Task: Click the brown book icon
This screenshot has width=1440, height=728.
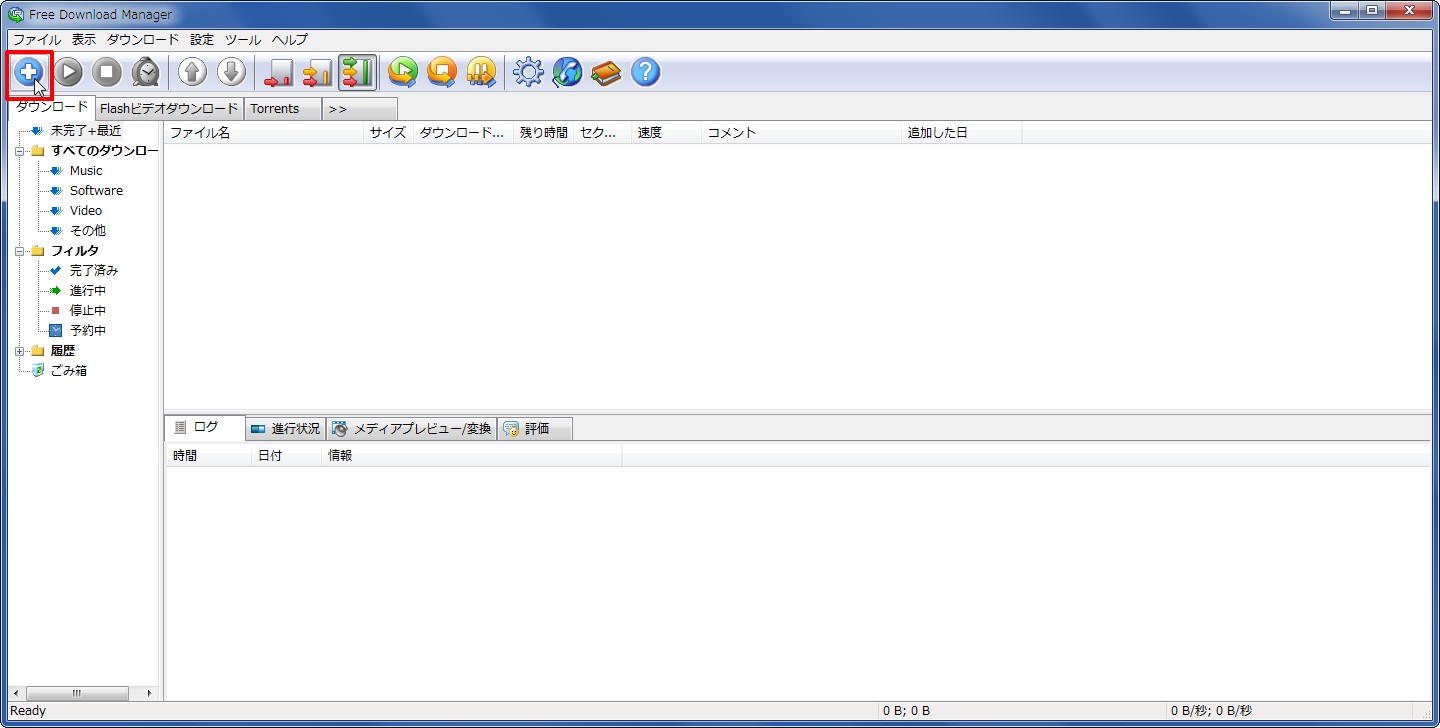Action: coord(606,72)
